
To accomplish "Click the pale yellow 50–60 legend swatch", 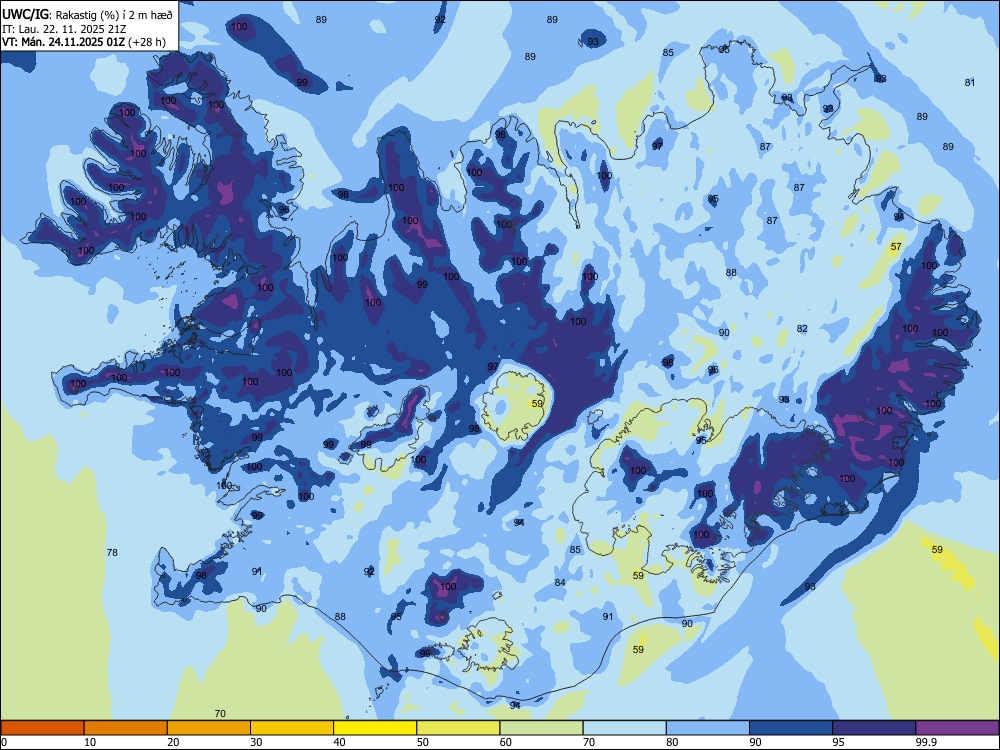I will tap(458, 728).
